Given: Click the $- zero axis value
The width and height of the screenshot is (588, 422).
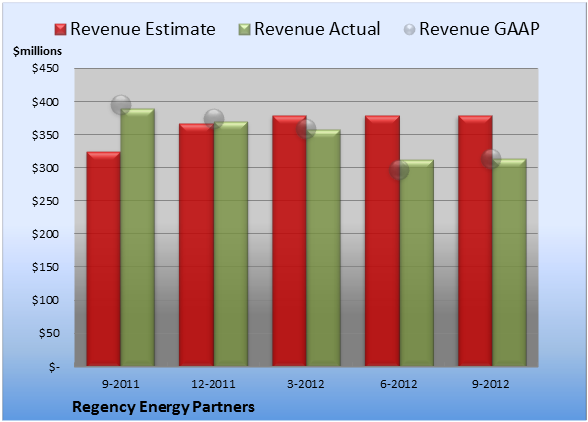Looking at the screenshot, I should 54,366.
